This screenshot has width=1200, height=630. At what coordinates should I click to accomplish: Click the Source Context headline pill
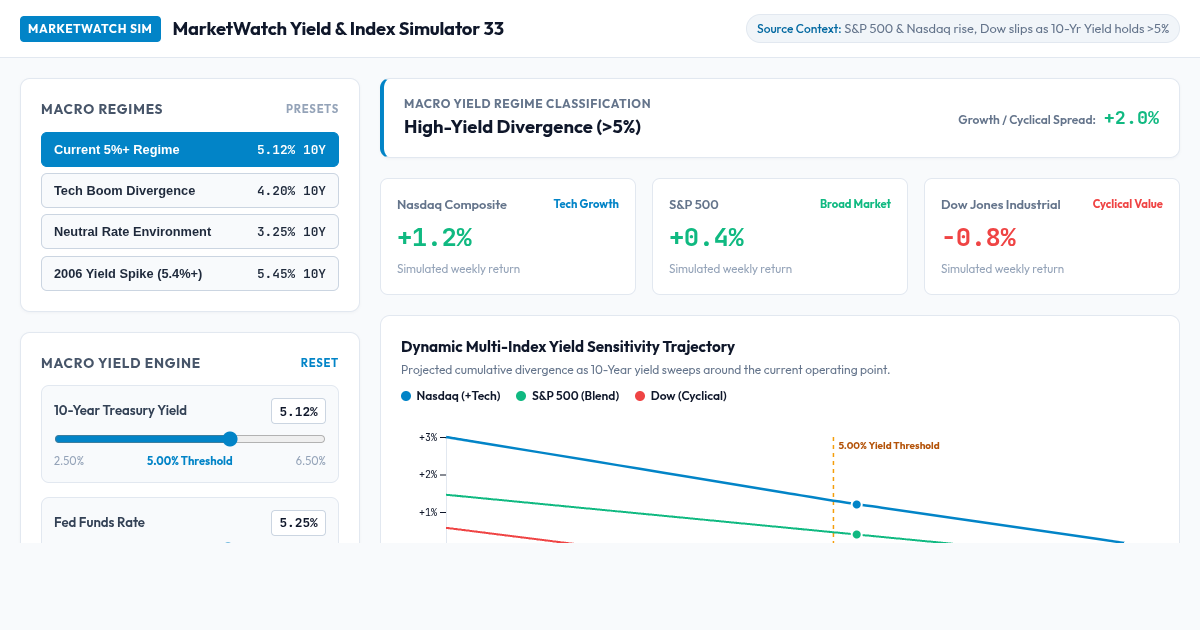coord(963,29)
